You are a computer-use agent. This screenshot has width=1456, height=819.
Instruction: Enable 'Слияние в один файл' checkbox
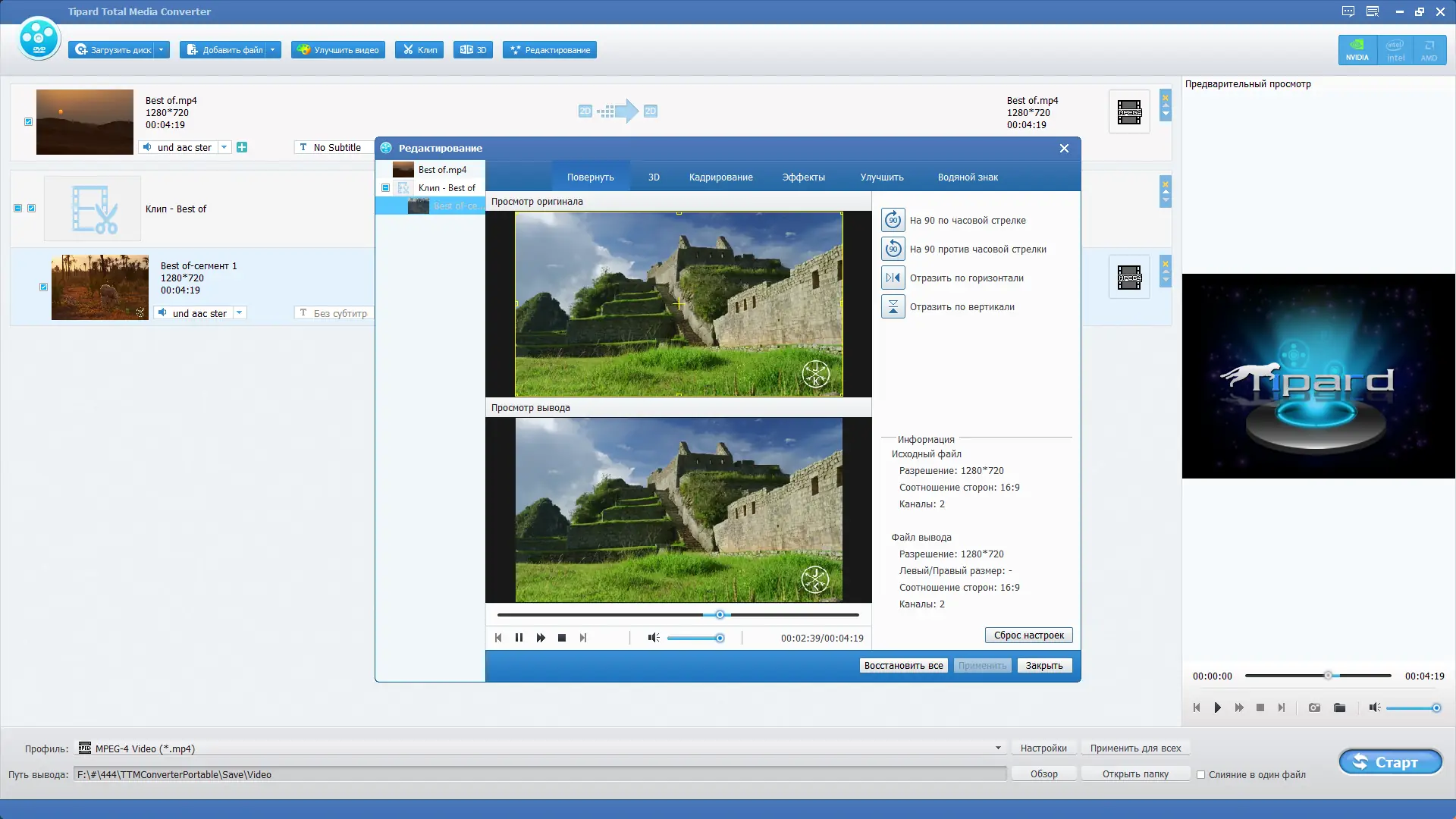[1200, 774]
